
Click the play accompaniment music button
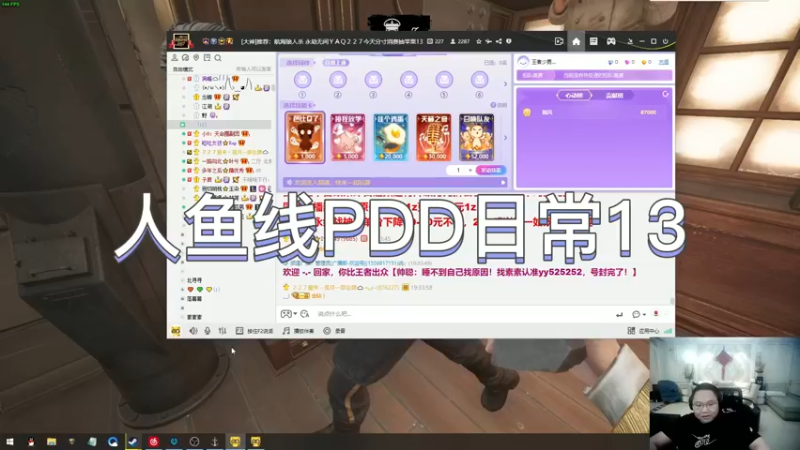point(298,331)
